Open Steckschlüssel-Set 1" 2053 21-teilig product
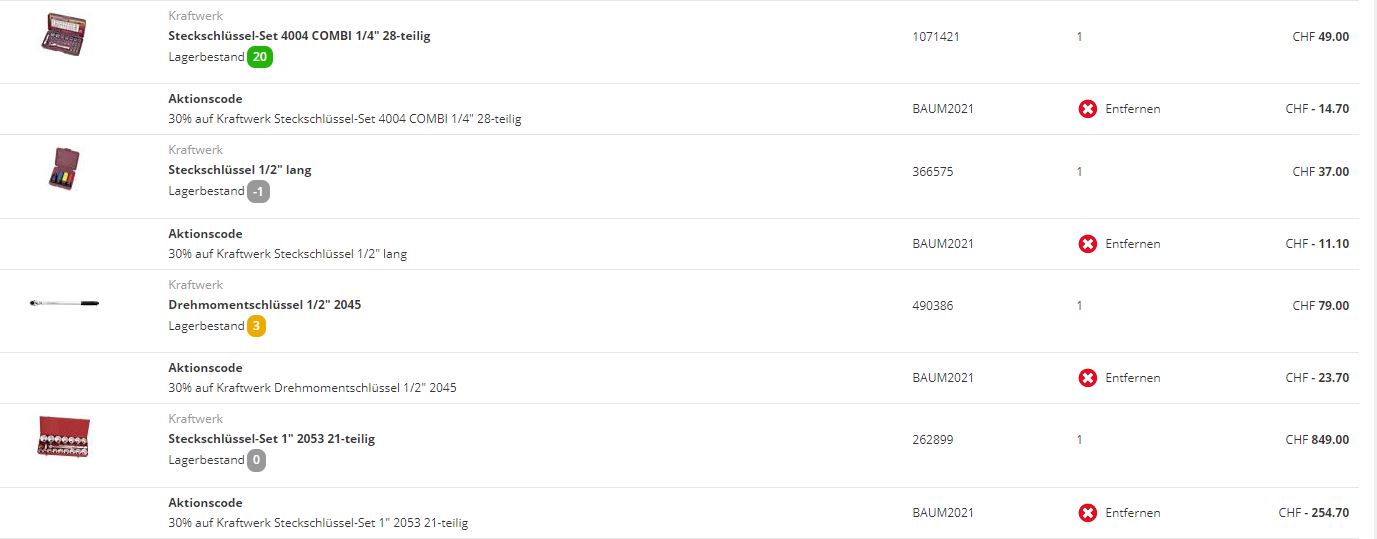Screen dimensions: 1377x539 [x=272, y=439]
